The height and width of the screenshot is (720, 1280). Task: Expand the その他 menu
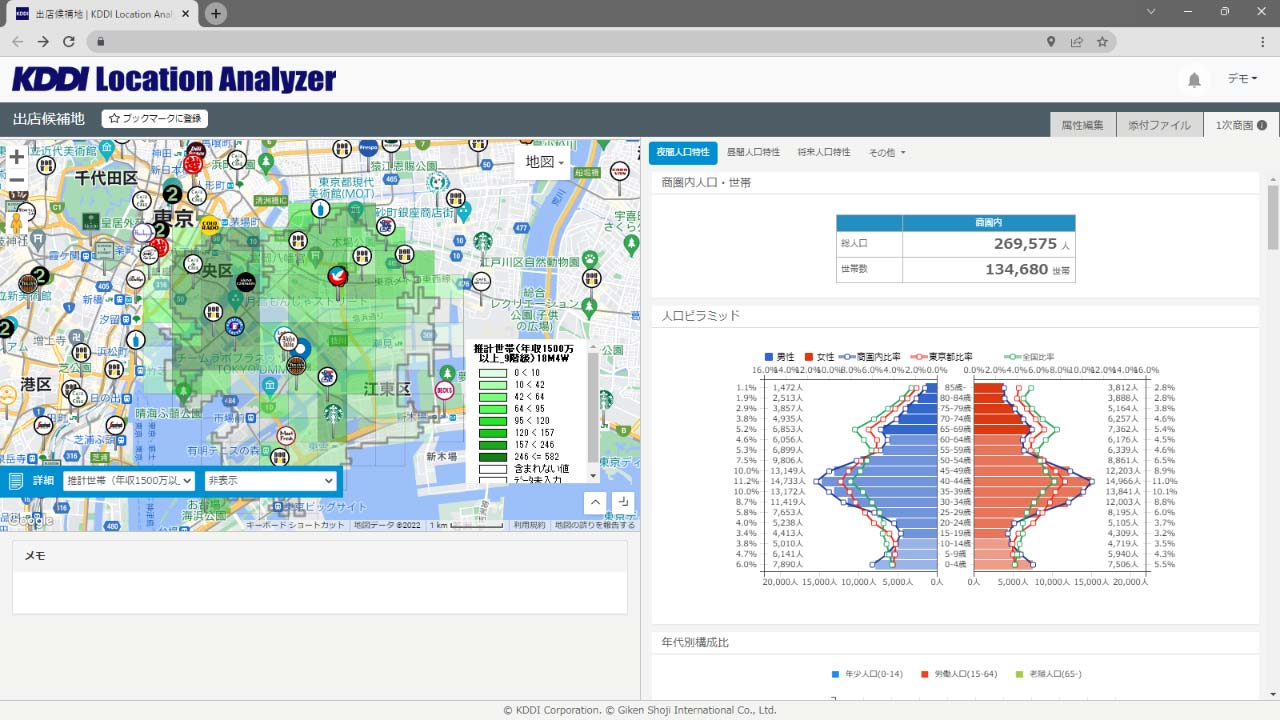click(x=887, y=153)
